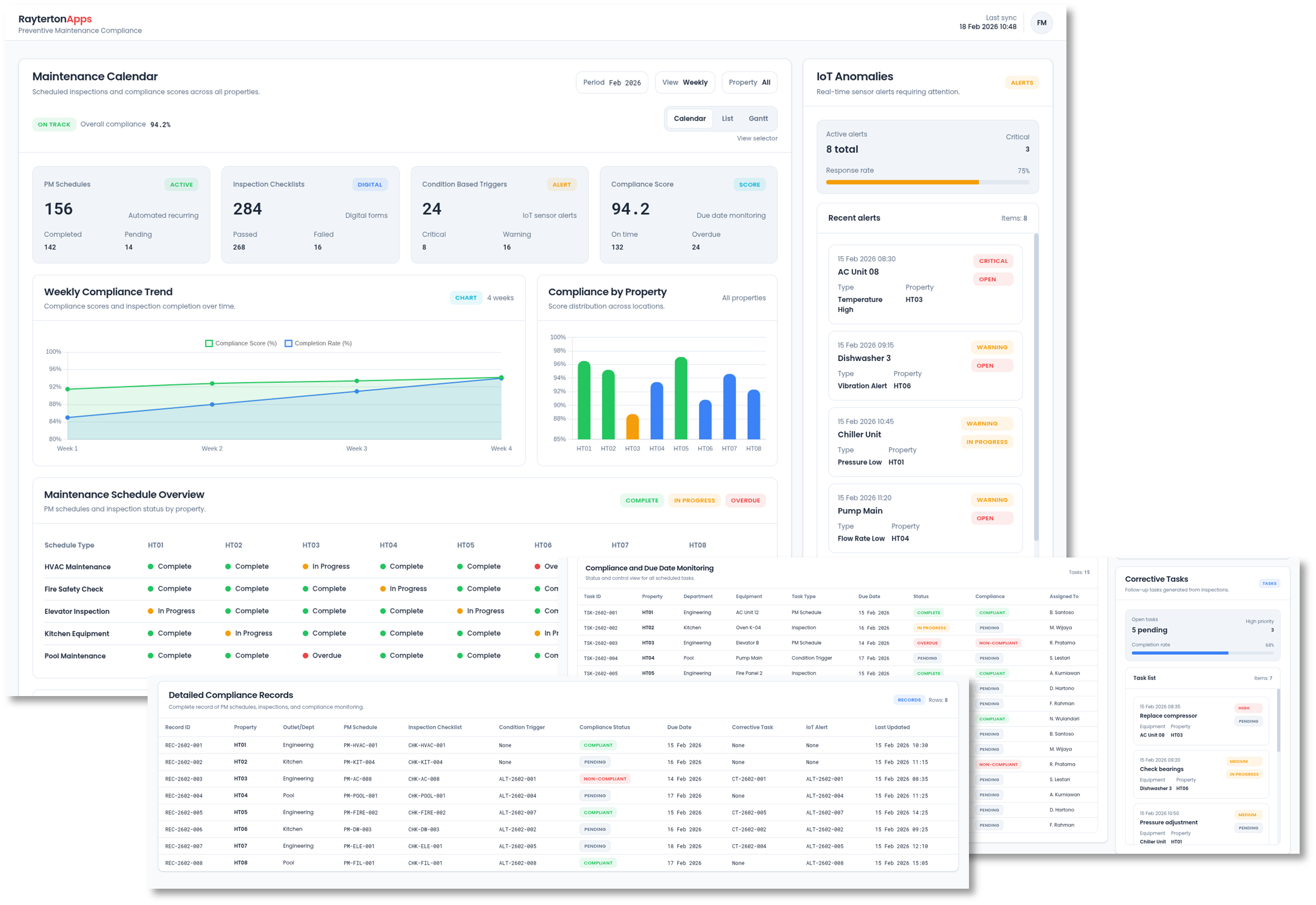
Task: Switch to the Calendar view tab
Action: [689, 118]
